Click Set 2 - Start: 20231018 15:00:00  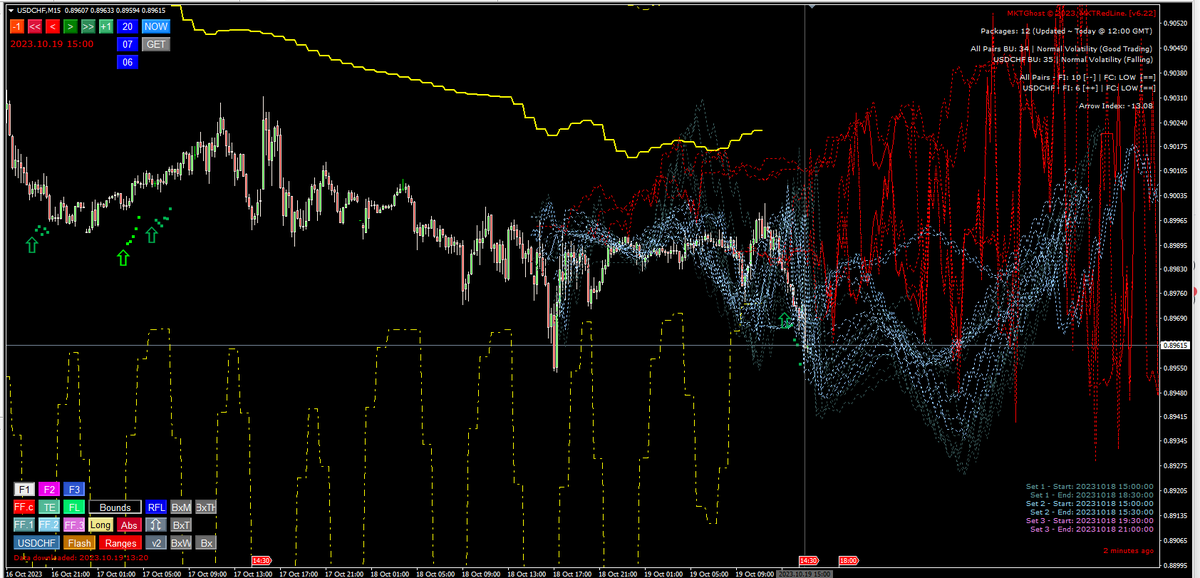pos(1090,505)
